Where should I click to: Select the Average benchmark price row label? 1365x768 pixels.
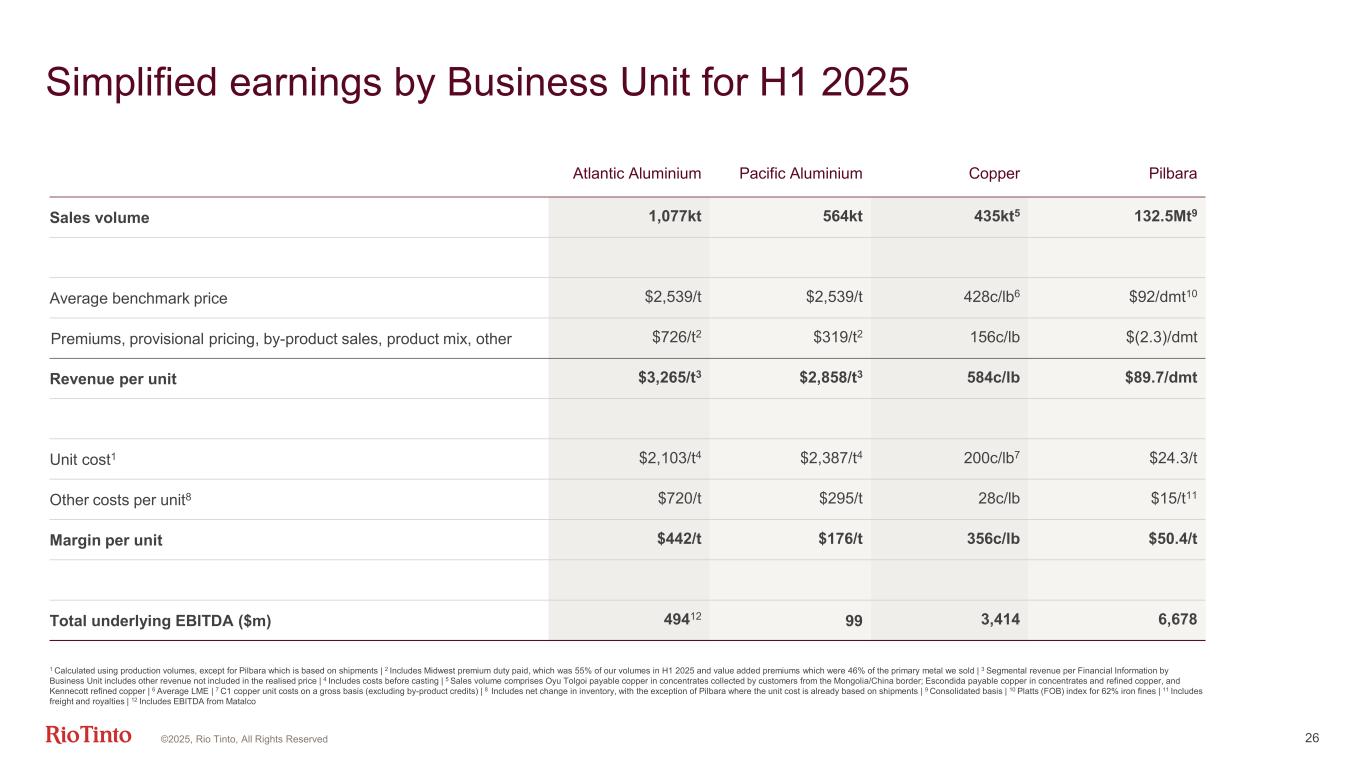138,298
